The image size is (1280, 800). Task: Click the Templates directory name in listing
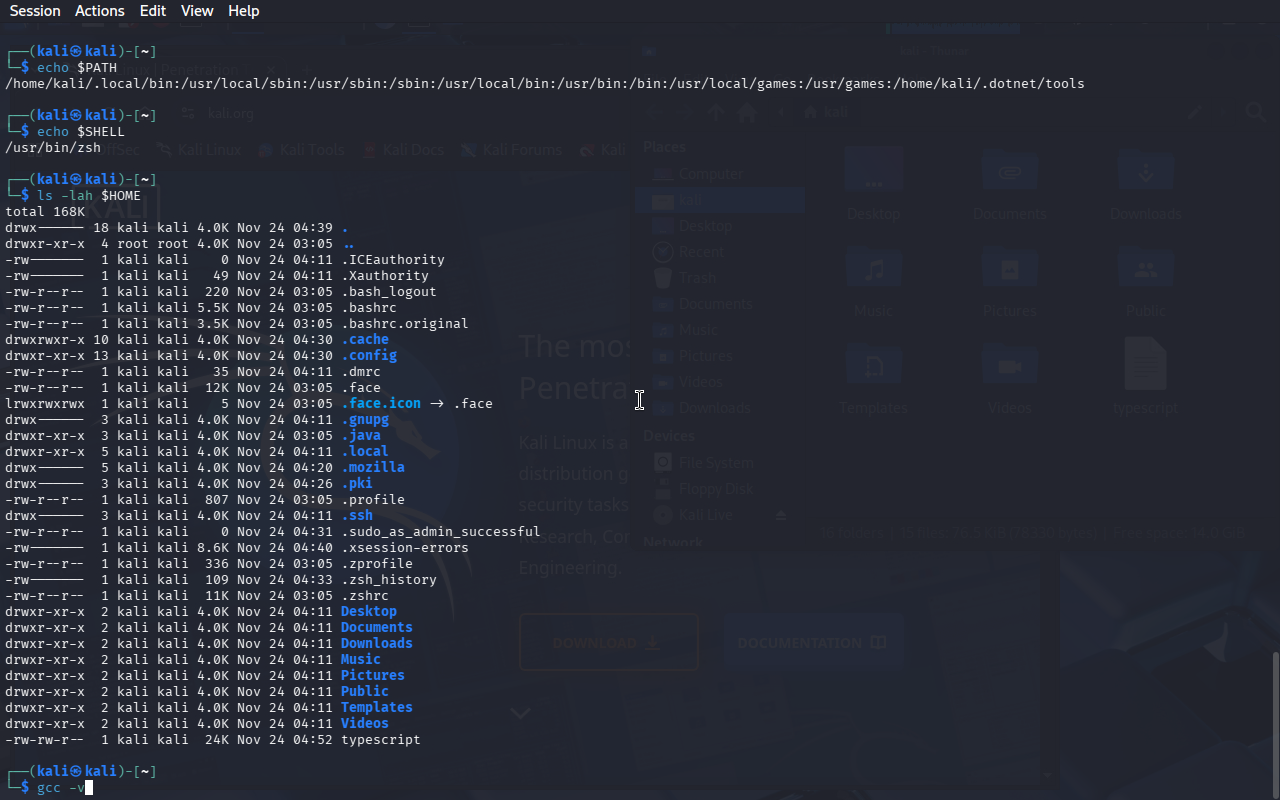(376, 708)
